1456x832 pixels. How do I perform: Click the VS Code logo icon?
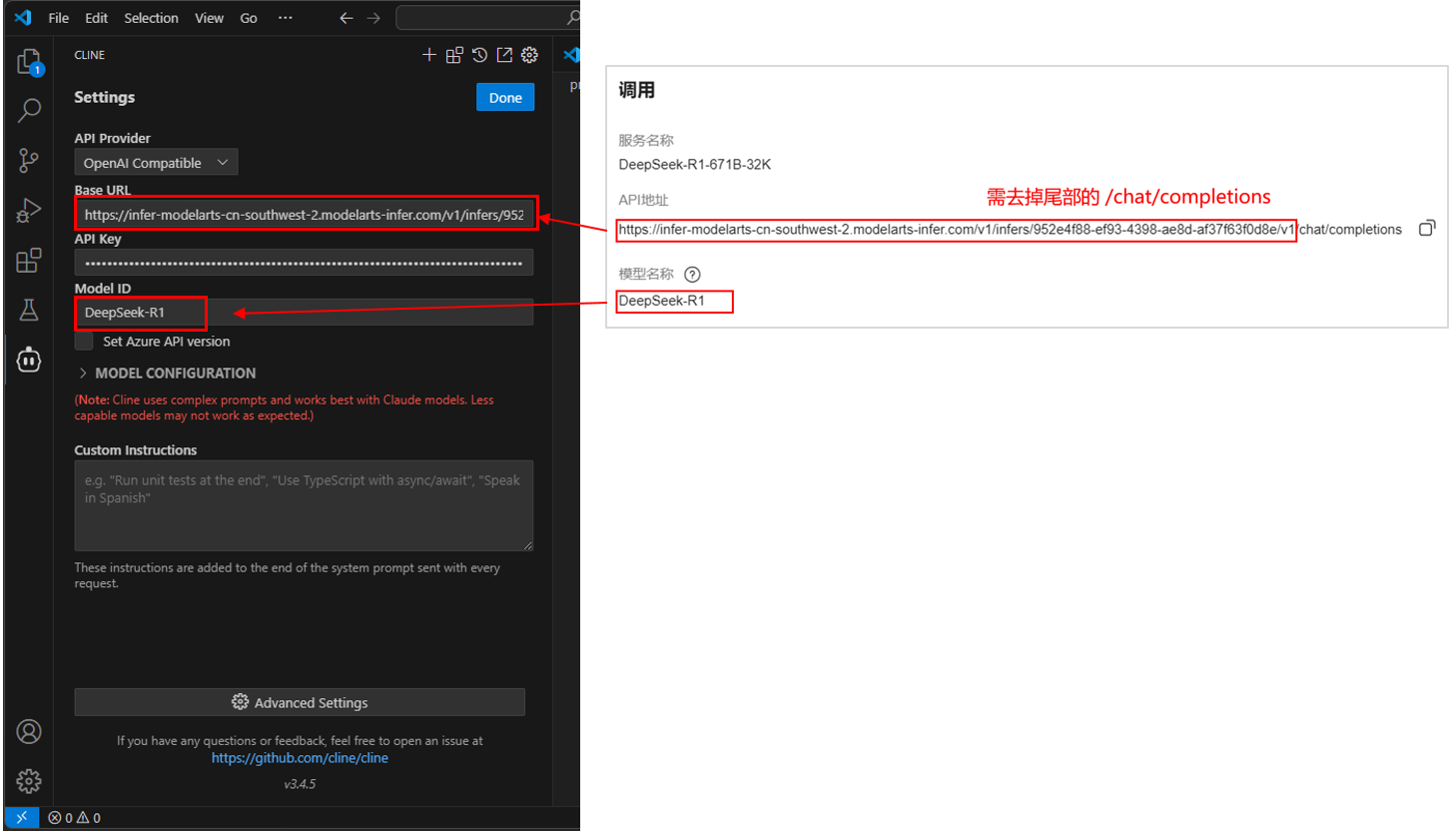click(23, 18)
